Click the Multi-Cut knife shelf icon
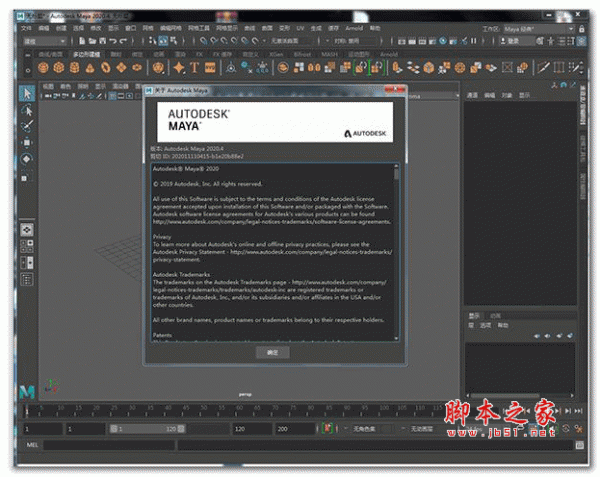 pos(543,68)
